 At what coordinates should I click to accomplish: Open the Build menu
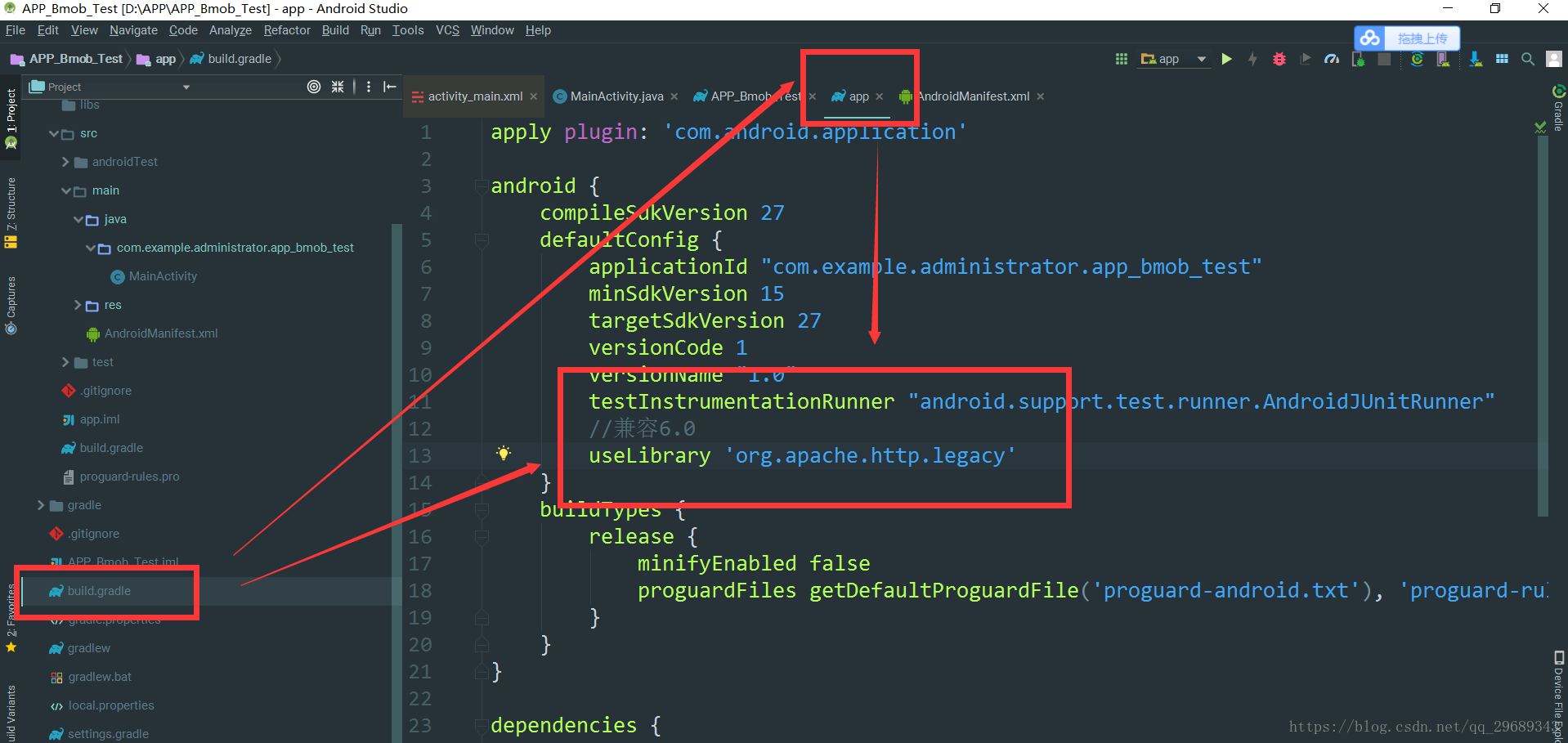point(335,30)
